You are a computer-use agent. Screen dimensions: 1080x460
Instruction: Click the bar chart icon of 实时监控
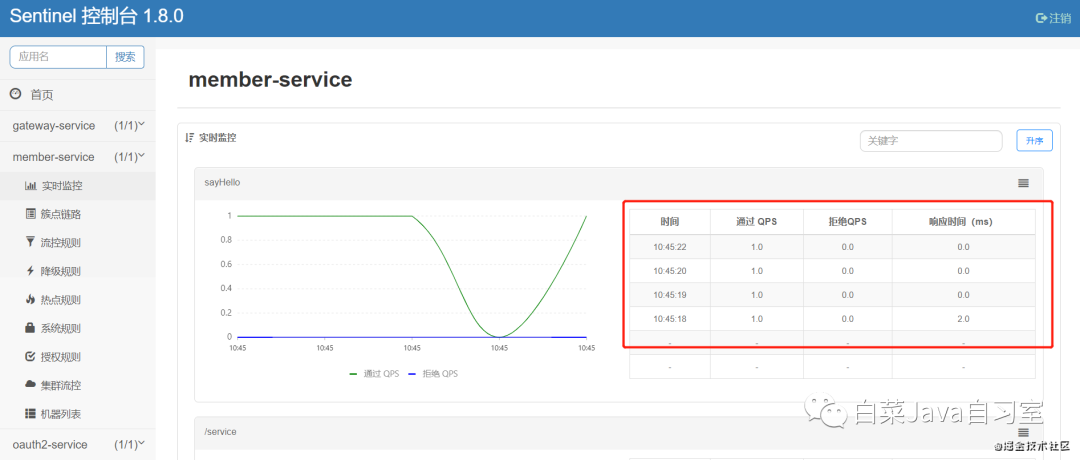pos(30,186)
